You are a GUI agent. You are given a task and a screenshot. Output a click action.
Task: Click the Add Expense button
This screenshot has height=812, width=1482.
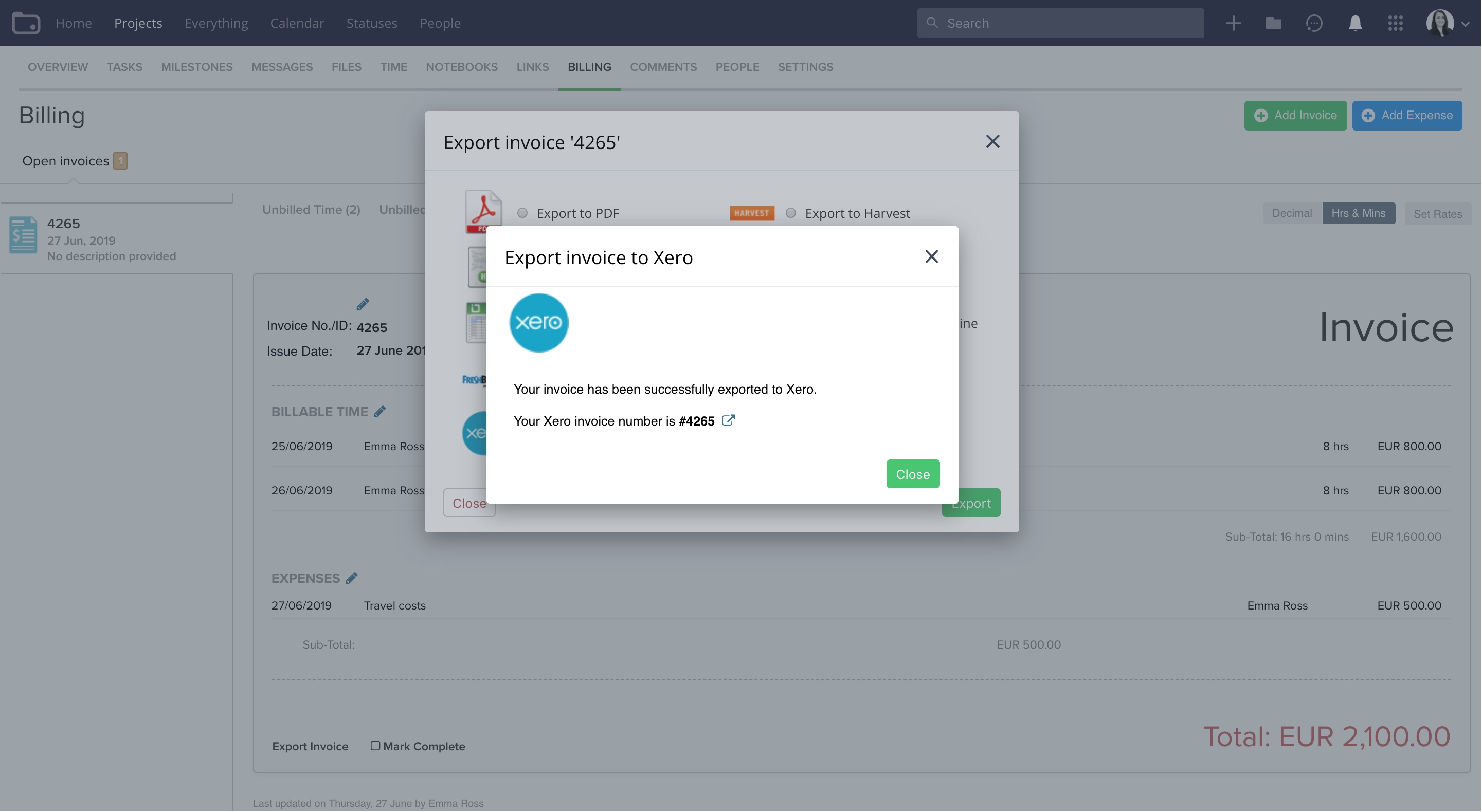(1406, 115)
